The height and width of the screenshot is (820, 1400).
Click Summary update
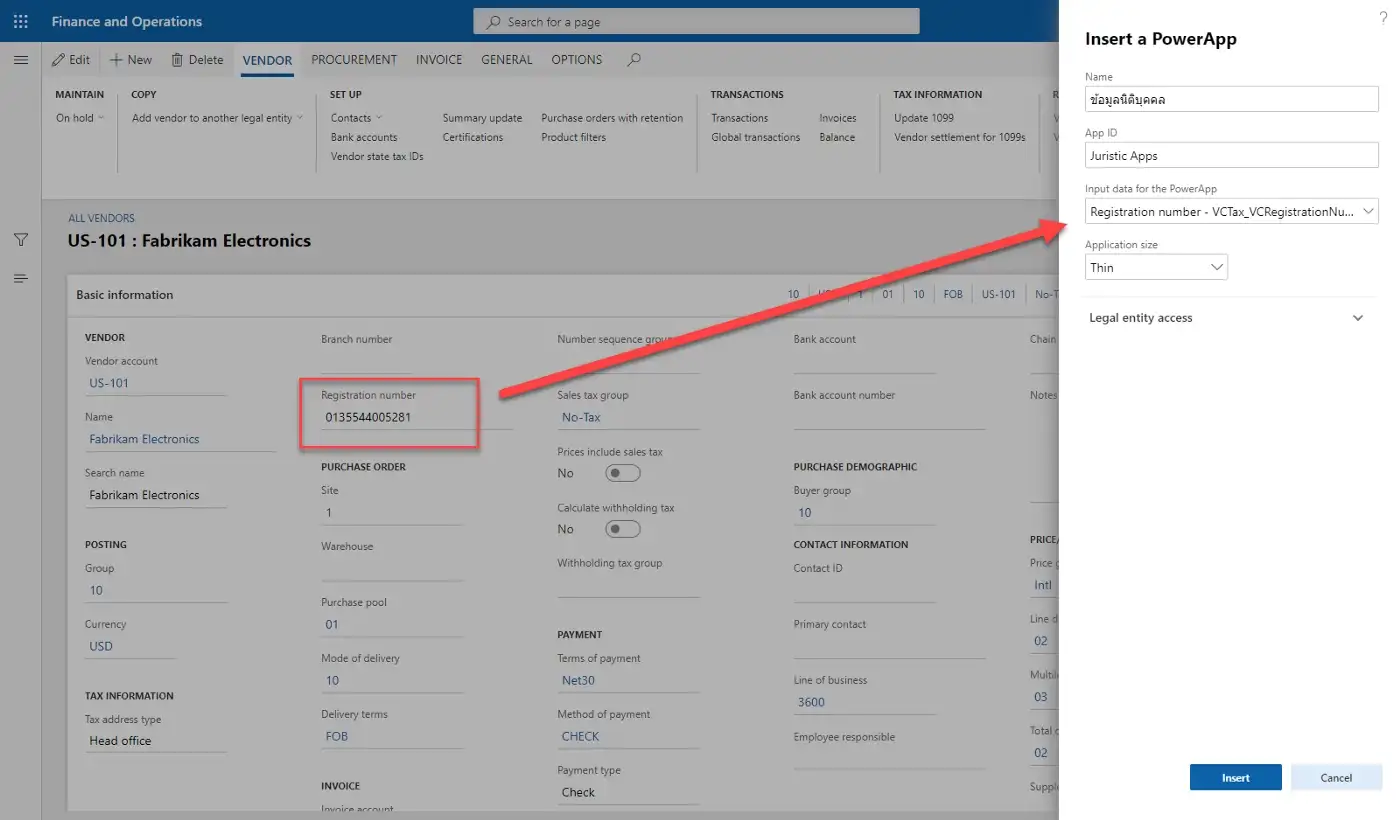482,118
